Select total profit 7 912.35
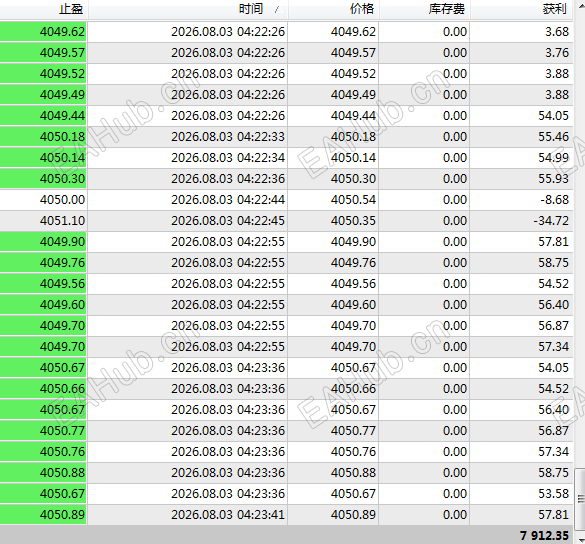This screenshot has height=544, width=585. tap(544, 535)
